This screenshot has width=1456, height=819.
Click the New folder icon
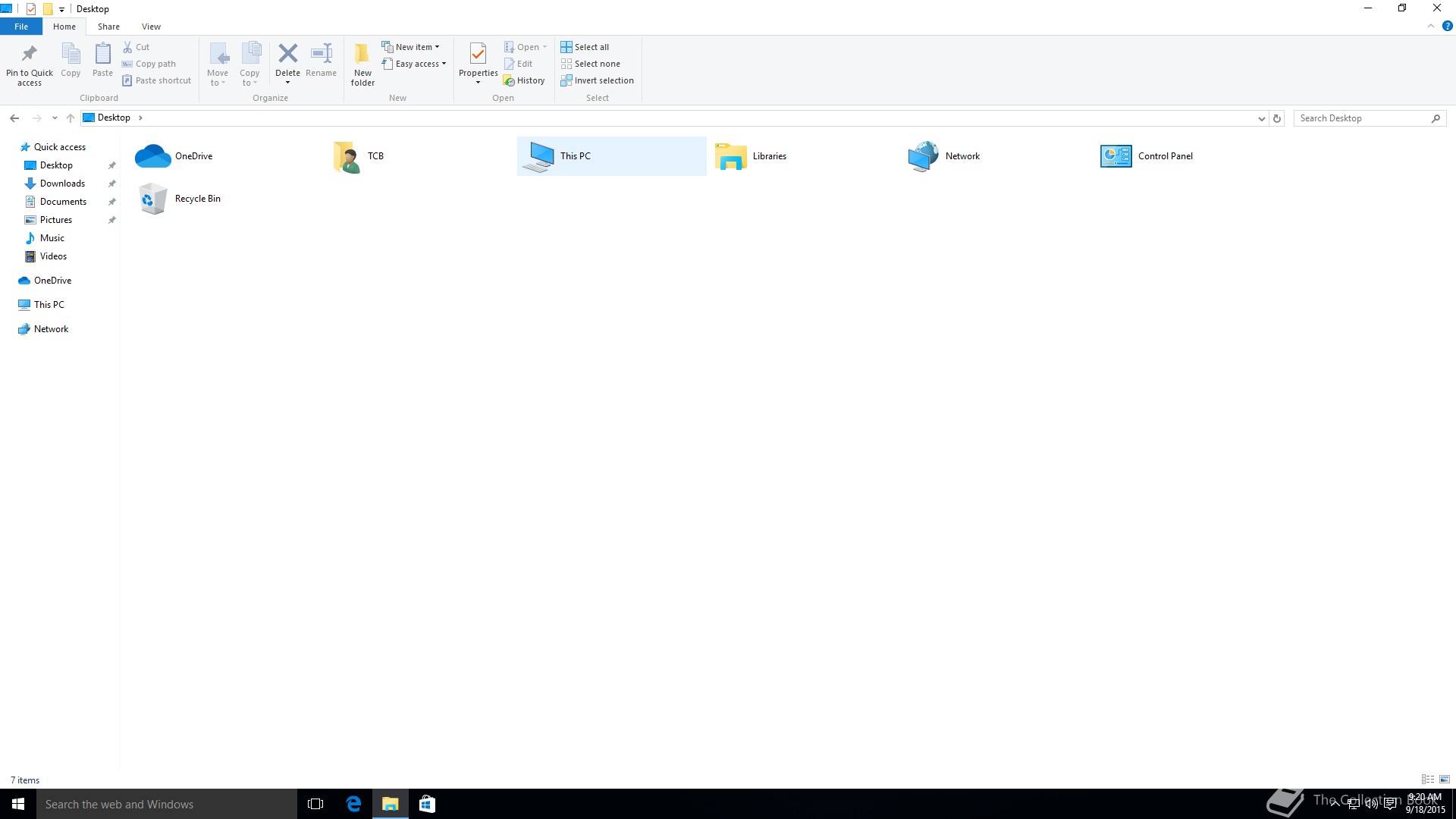pyautogui.click(x=362, y=53)
